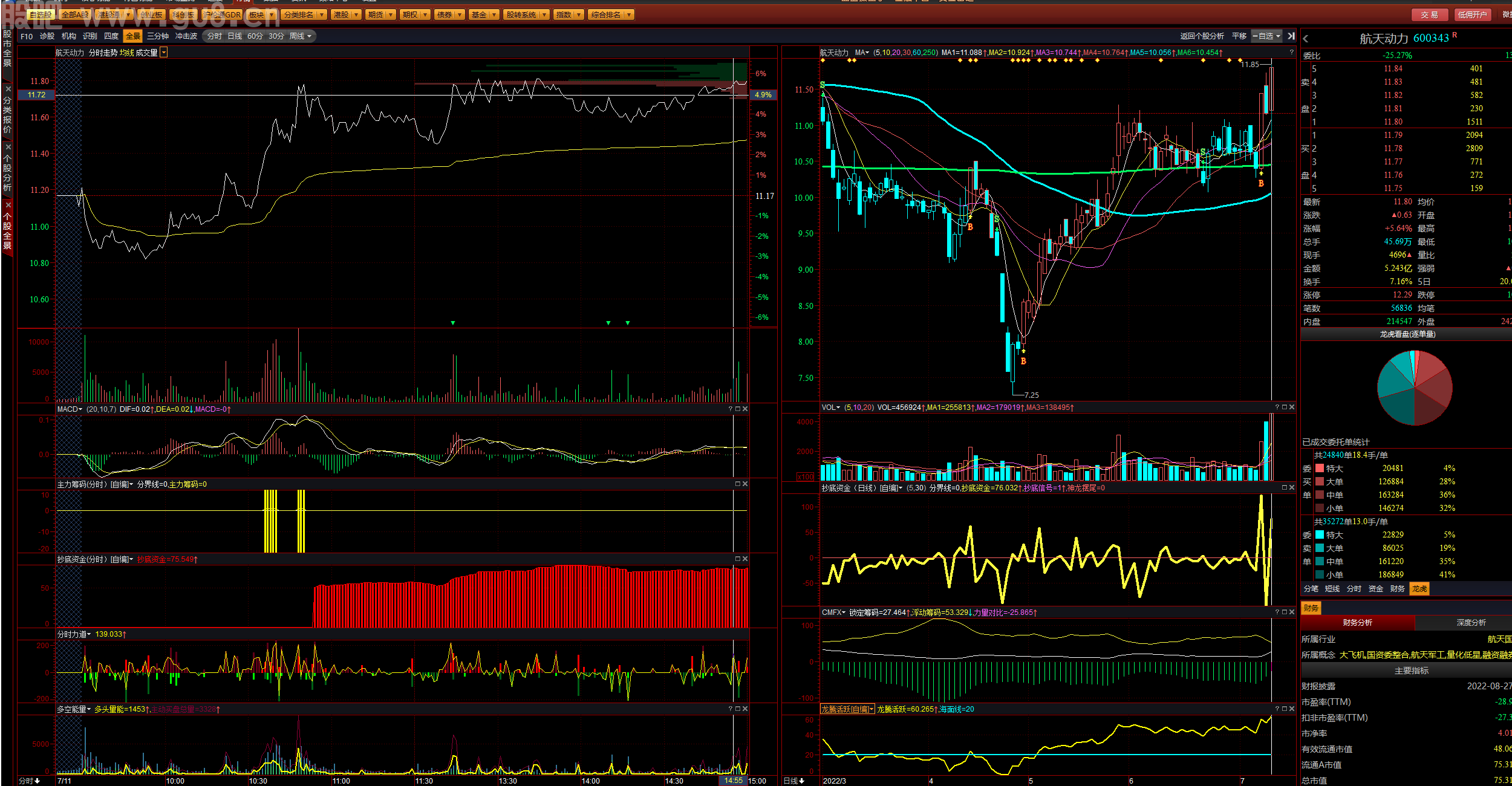Open help for the 多空能量 panel
Screen dimensions: 1512x786
[731, 709]
